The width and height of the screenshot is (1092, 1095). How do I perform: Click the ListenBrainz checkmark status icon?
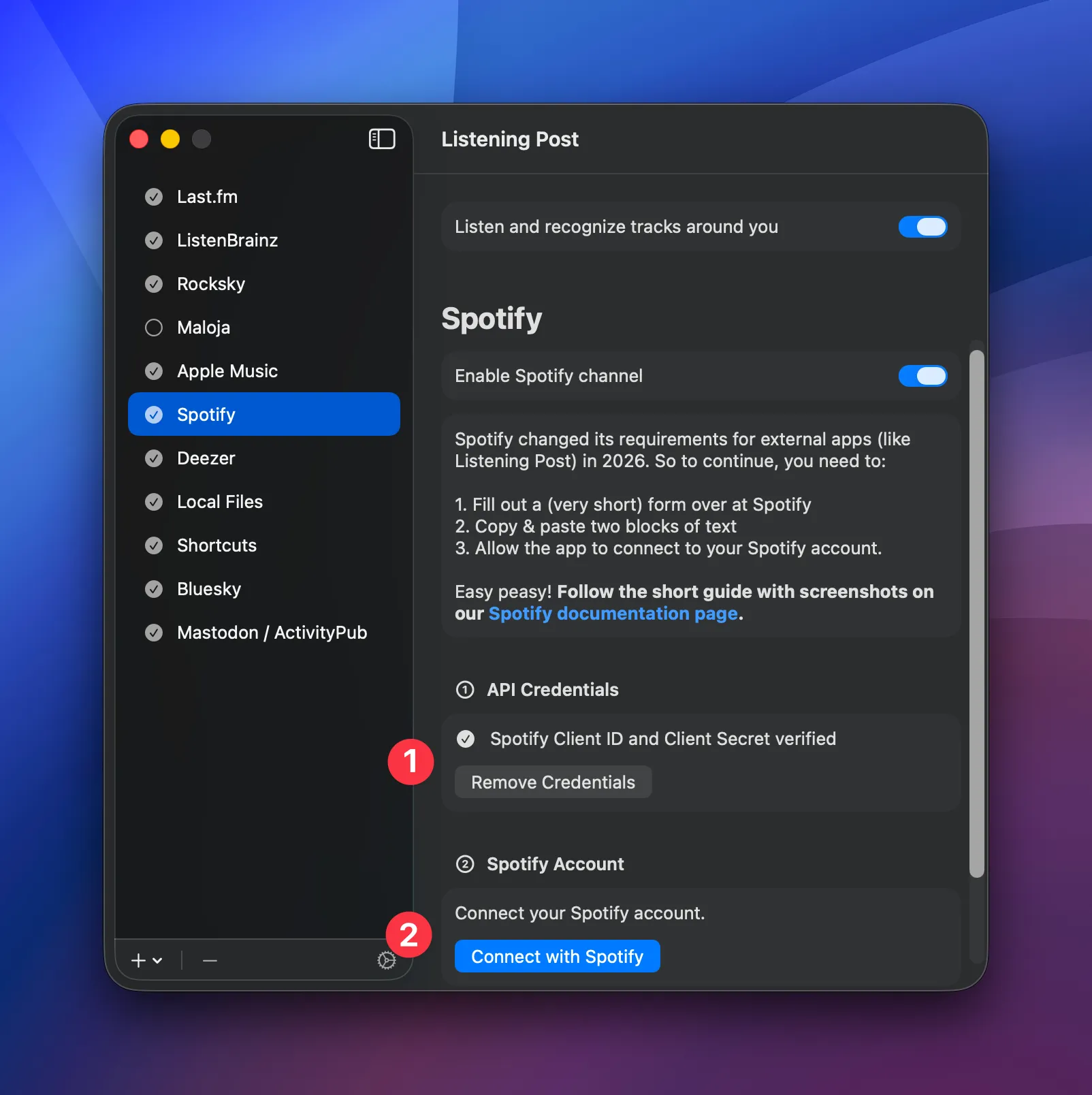[154, 240]
